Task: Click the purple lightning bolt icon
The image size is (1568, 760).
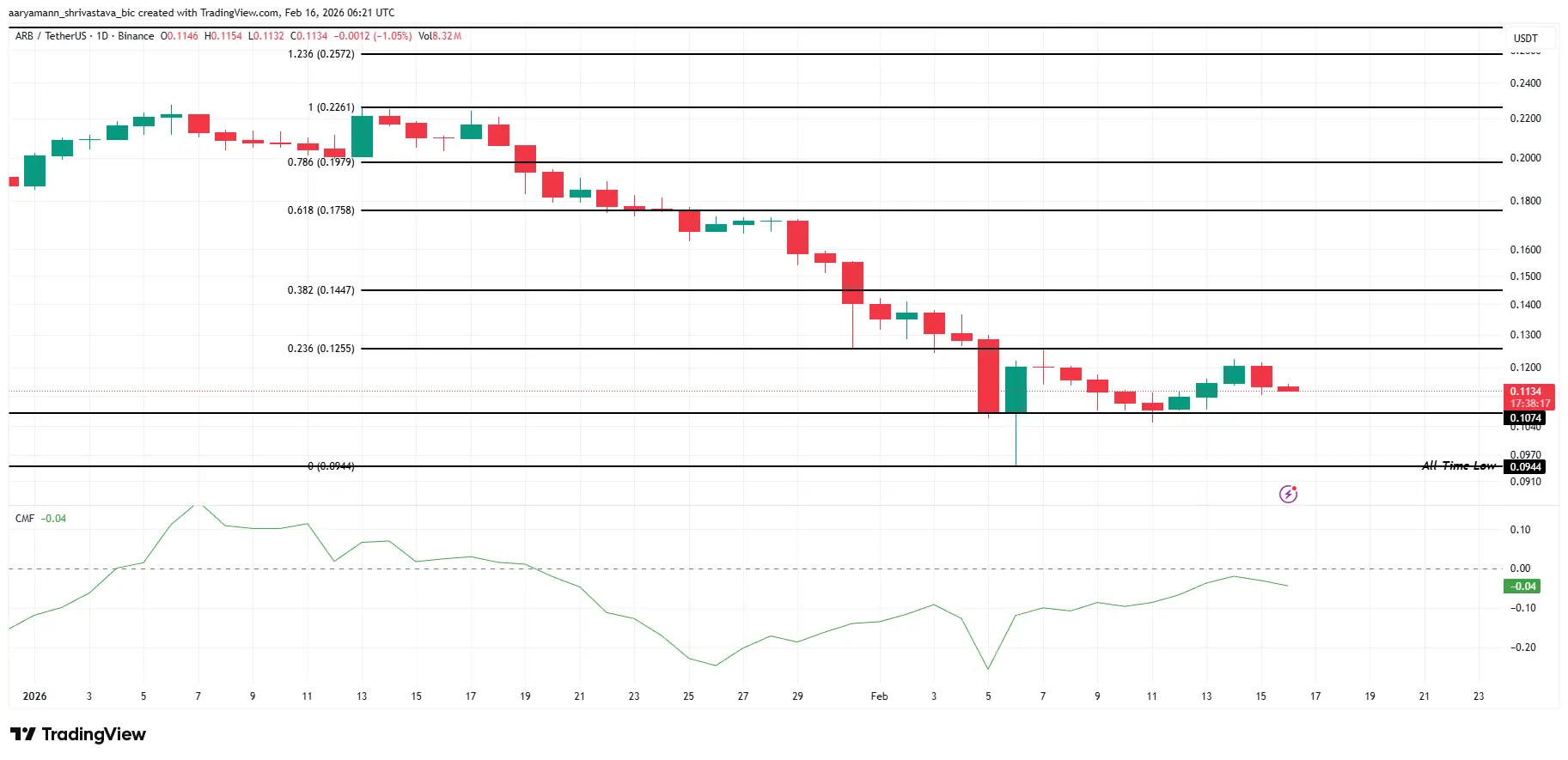Action: click(1288, 494)
